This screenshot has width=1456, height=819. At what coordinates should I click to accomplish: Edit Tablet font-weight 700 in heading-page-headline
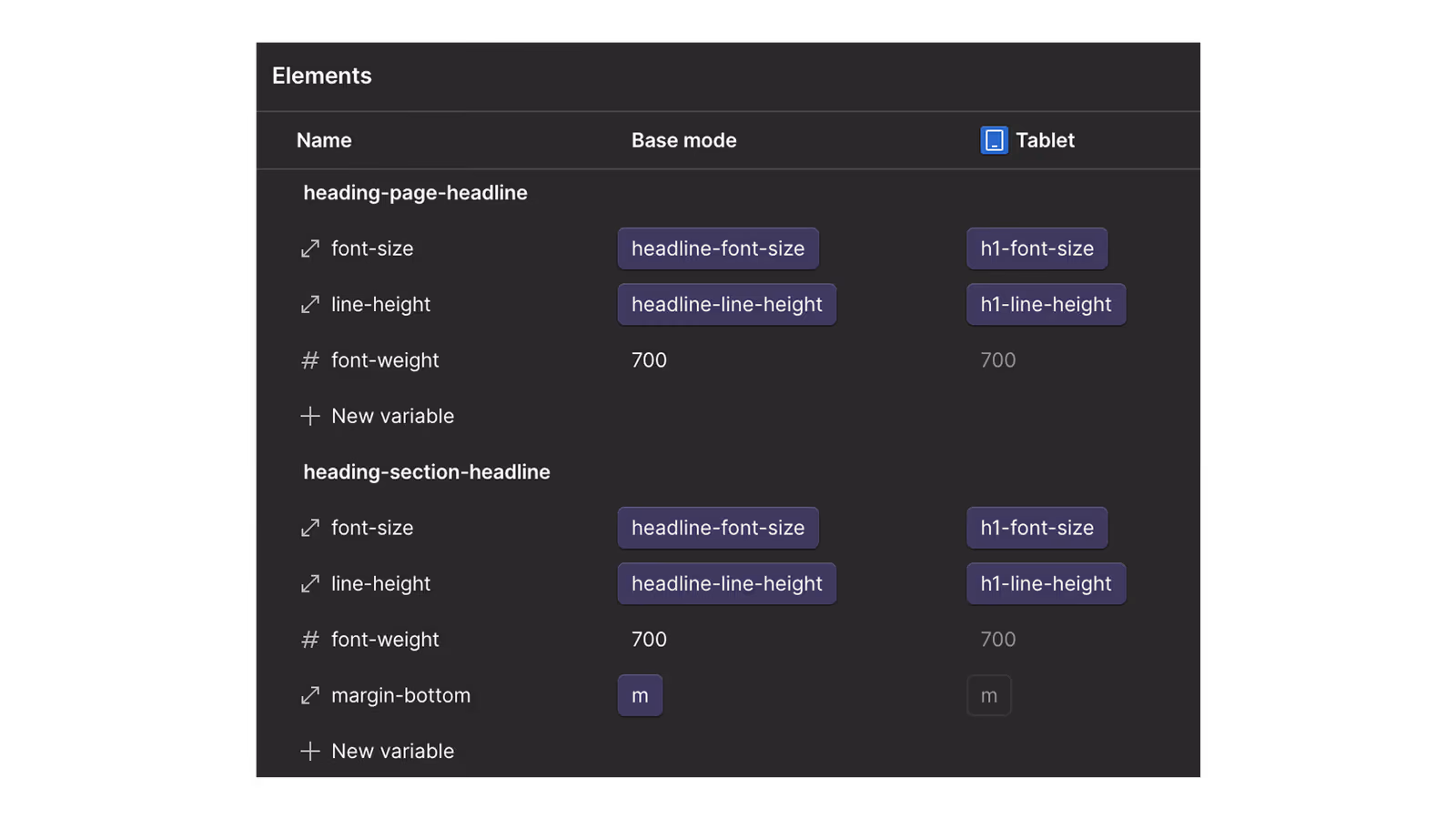click(x=998, y=360)
